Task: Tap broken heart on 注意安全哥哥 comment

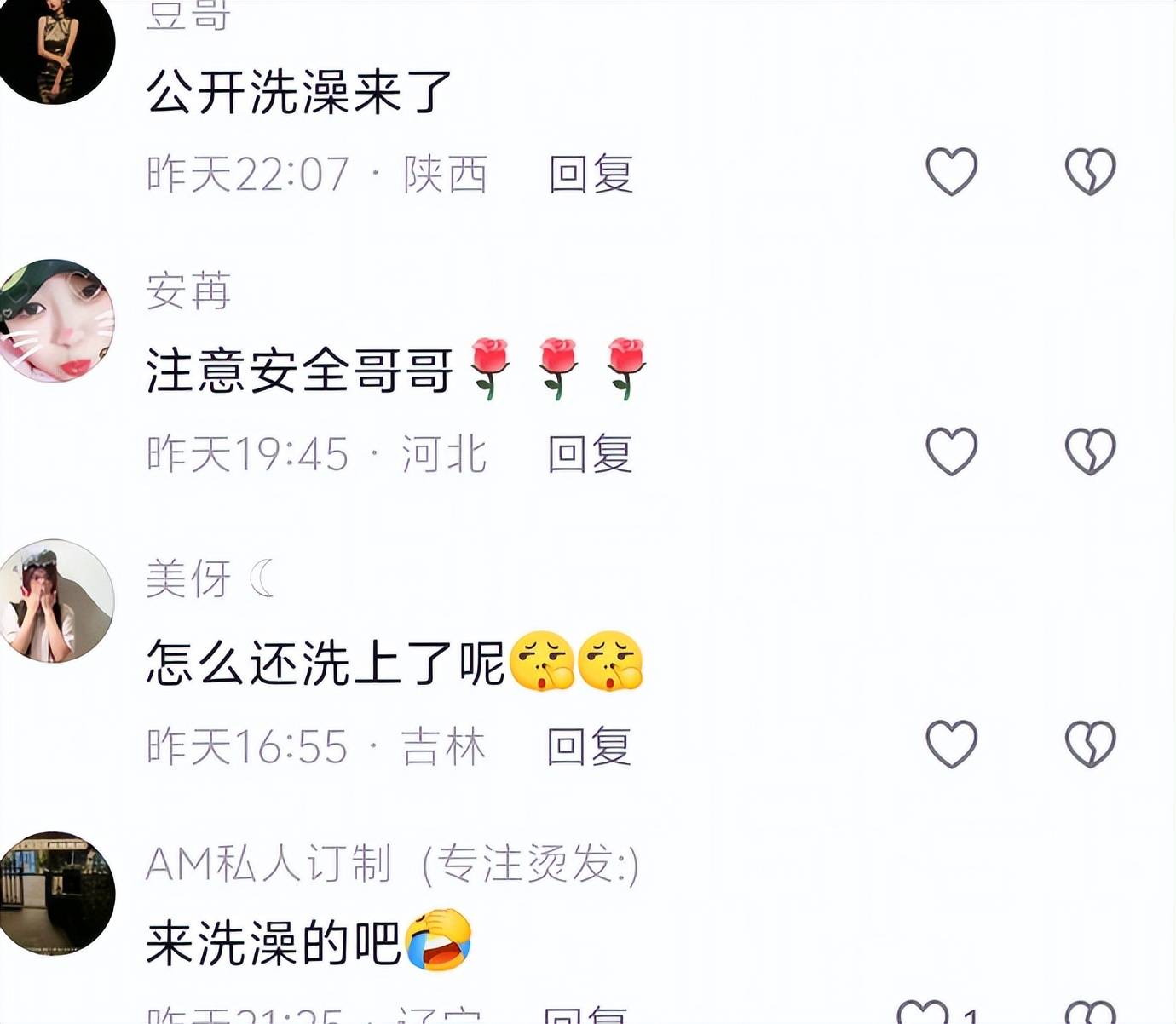Action: tap(1090, 451)
